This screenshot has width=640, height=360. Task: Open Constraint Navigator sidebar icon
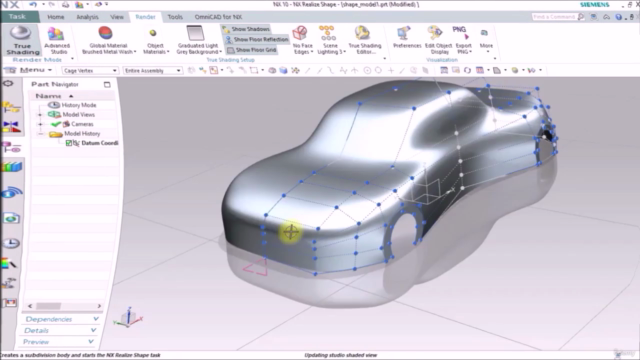point(11,127)
